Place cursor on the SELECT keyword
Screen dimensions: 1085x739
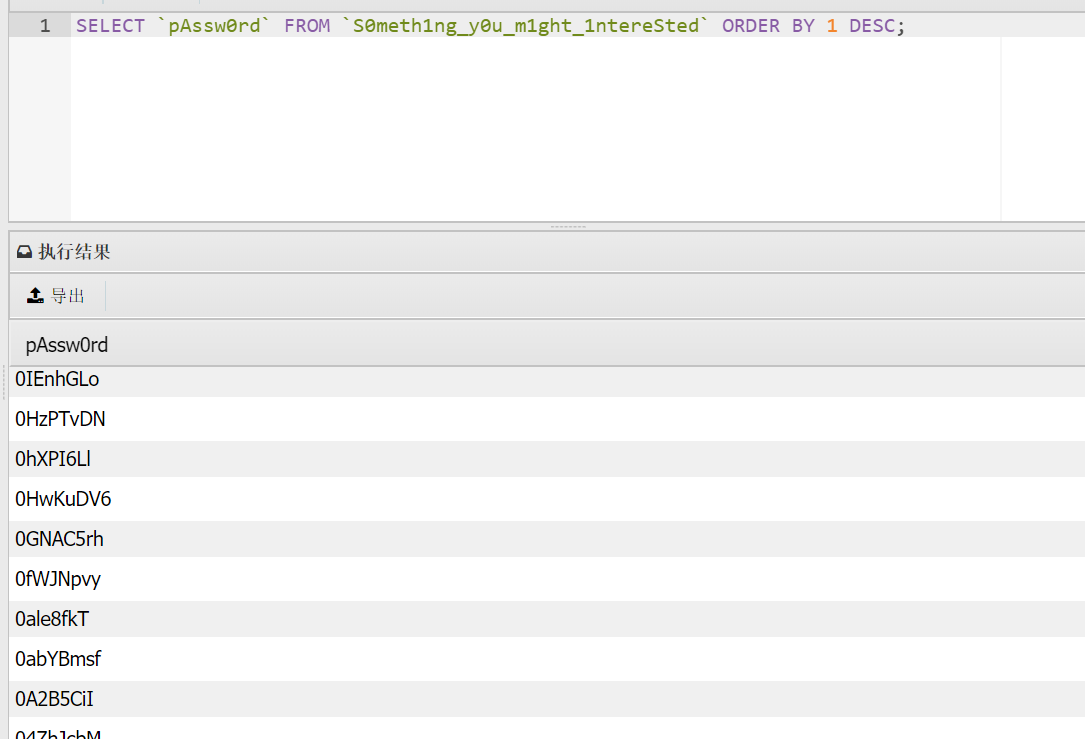coord(110,26)
